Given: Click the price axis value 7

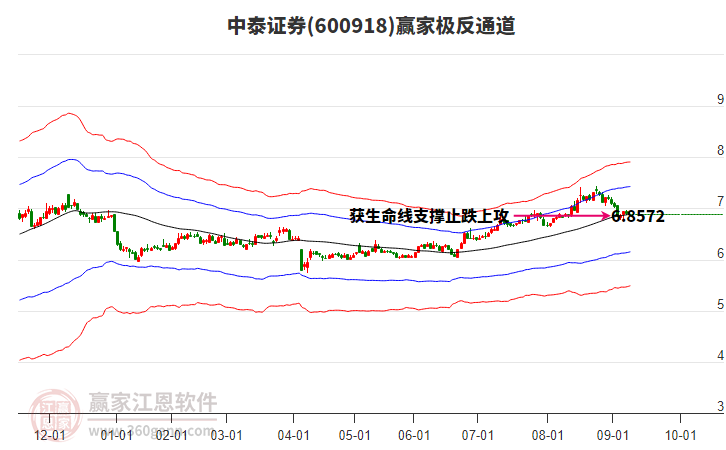Looking at the screenshot, I should click(720, 202).
